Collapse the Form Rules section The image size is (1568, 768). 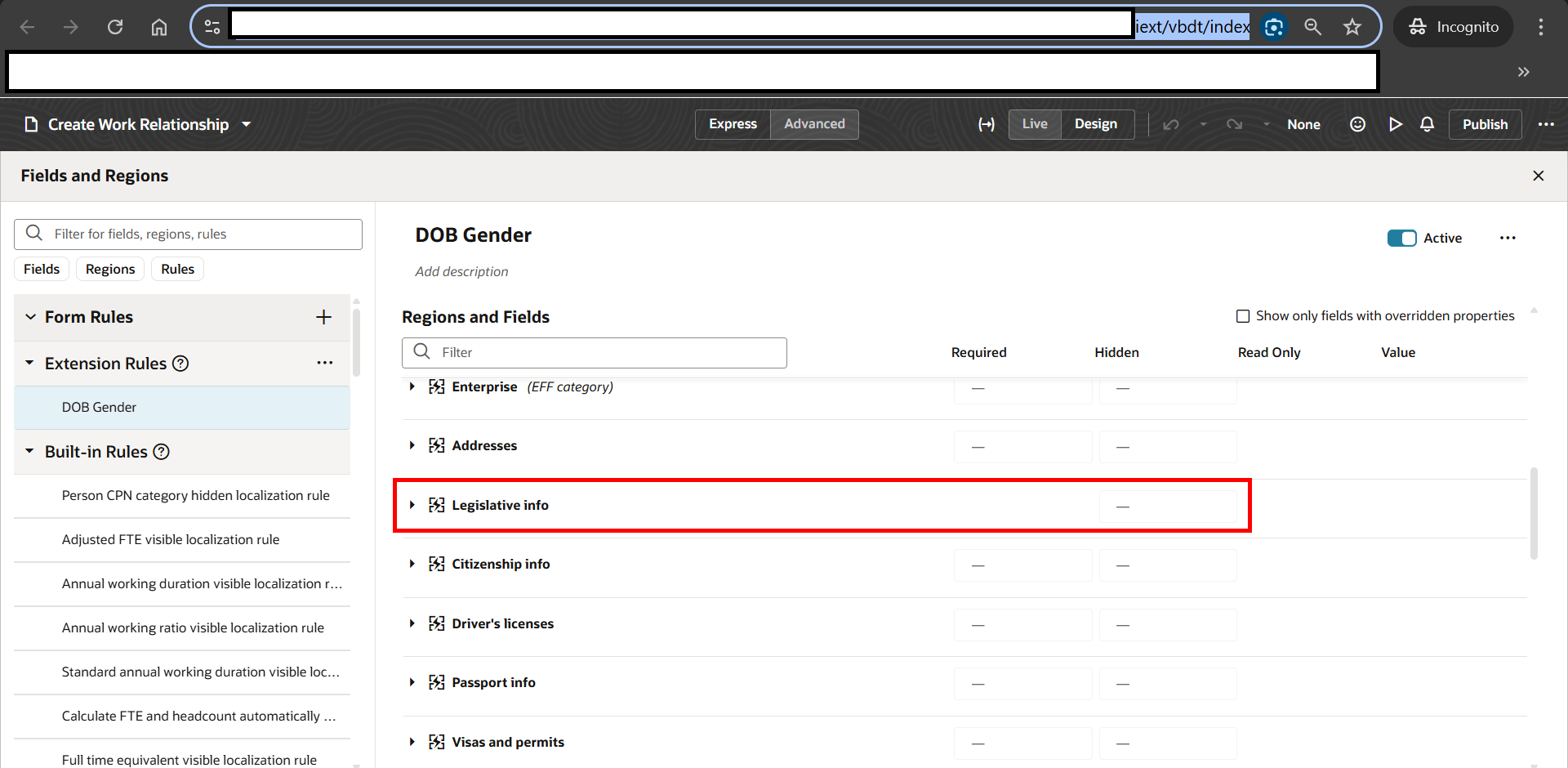pos(30,317)
